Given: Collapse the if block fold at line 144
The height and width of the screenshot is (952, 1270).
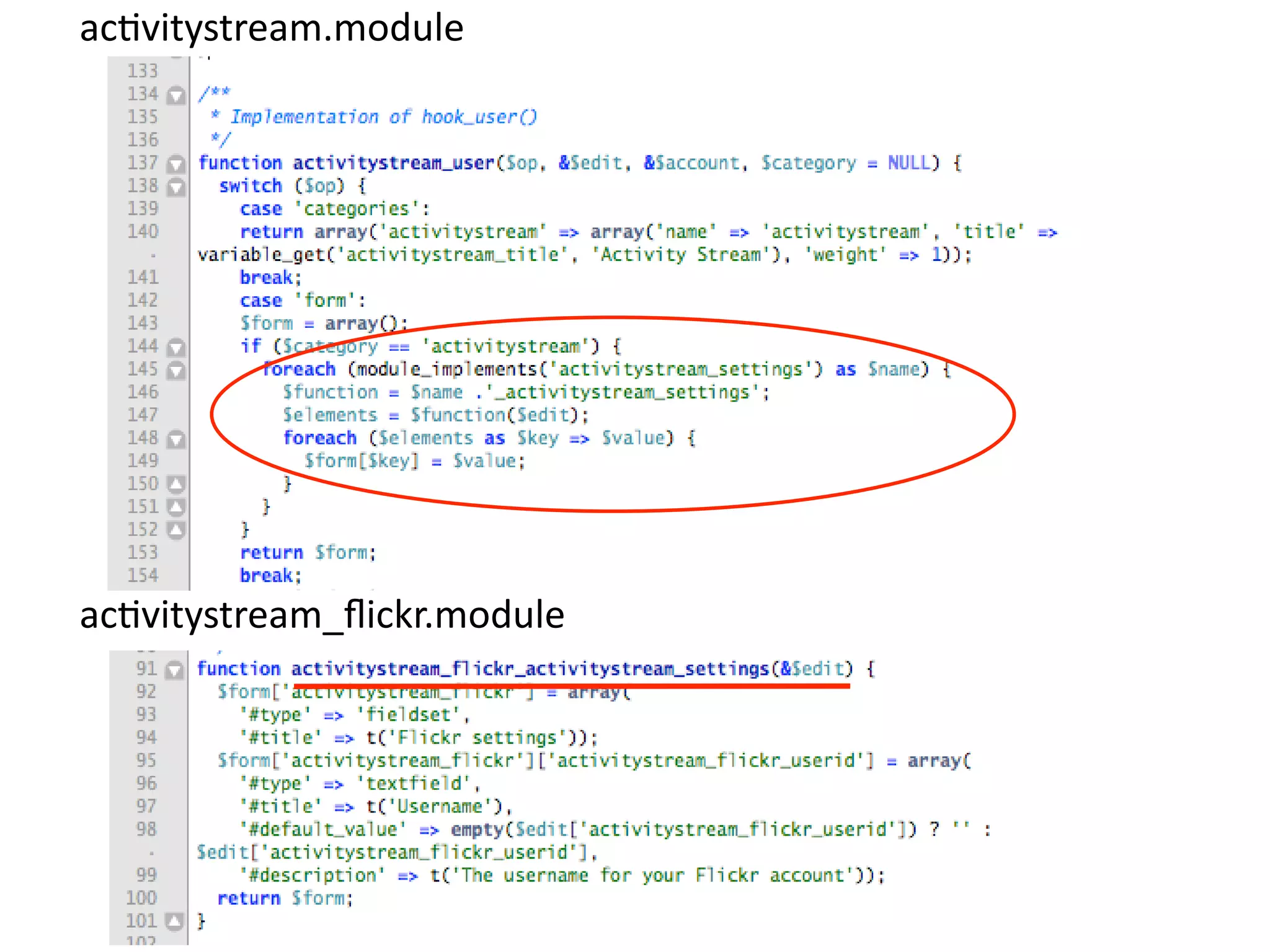Looking at the screenshot, I should tap(176, 347).
